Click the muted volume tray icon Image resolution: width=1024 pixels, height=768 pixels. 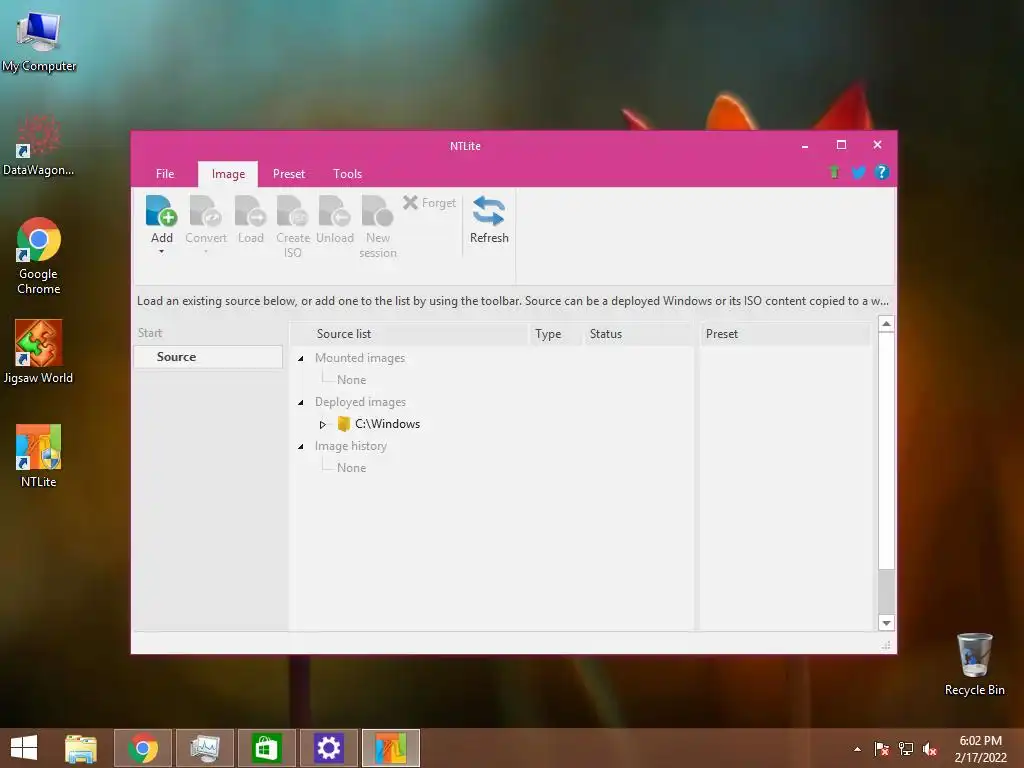point(930,749)
